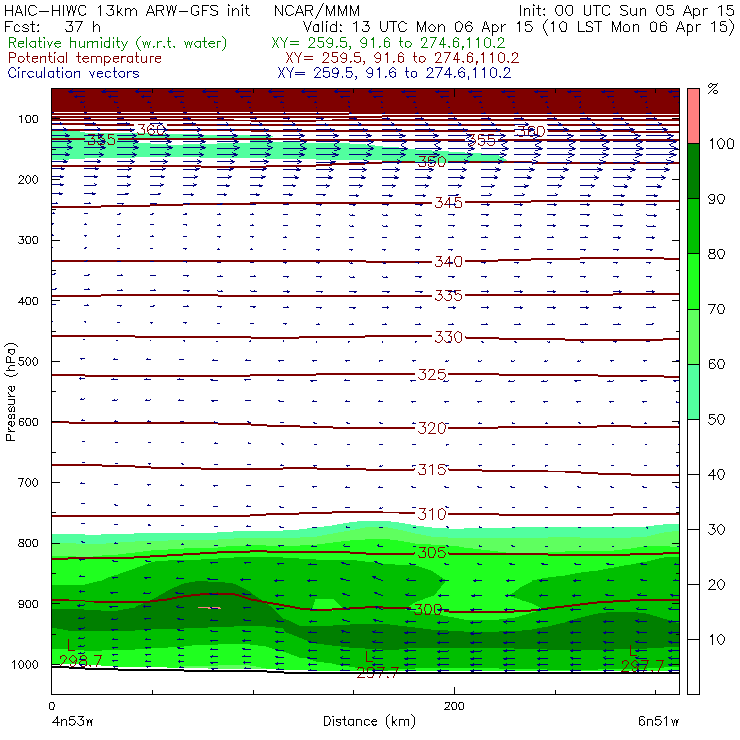The height and width of the screenshot is (740, 740).
Task: Click the 'Pressure (hPa)' axis title
Action: pyautogui.click(x=10, y=392)
